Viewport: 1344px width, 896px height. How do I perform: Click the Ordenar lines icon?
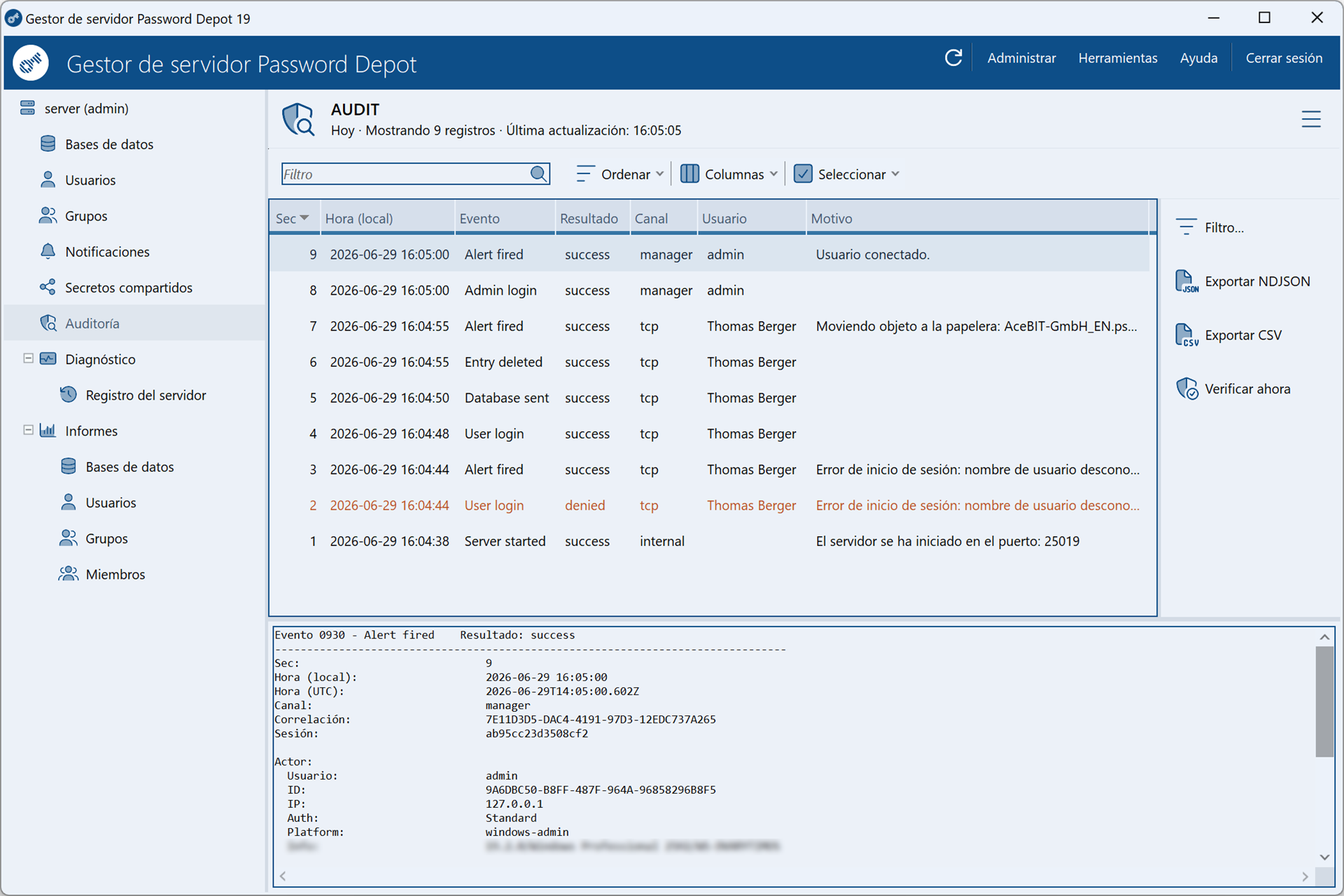[x=585, y=174]
